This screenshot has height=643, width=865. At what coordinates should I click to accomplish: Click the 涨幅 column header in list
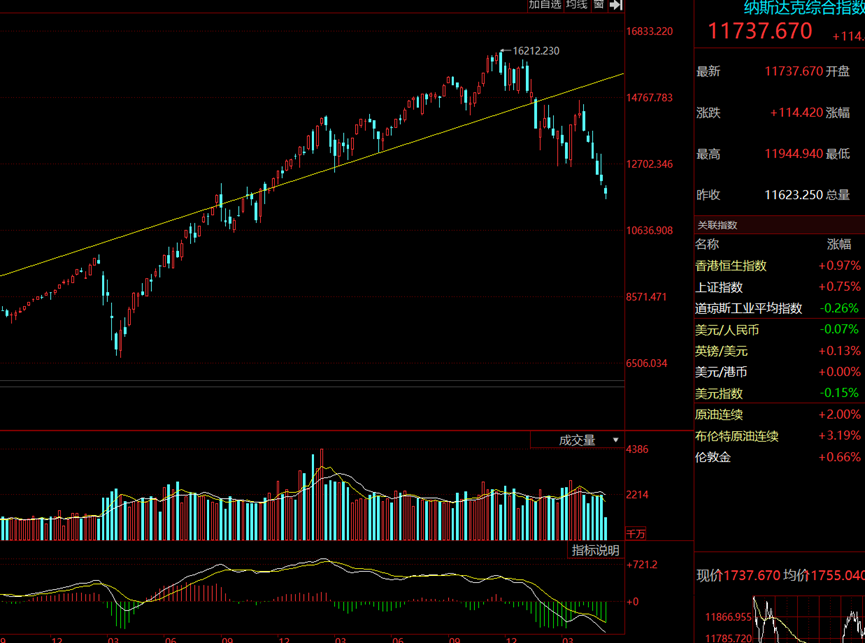pyautogui.click(x=839, y=244)
